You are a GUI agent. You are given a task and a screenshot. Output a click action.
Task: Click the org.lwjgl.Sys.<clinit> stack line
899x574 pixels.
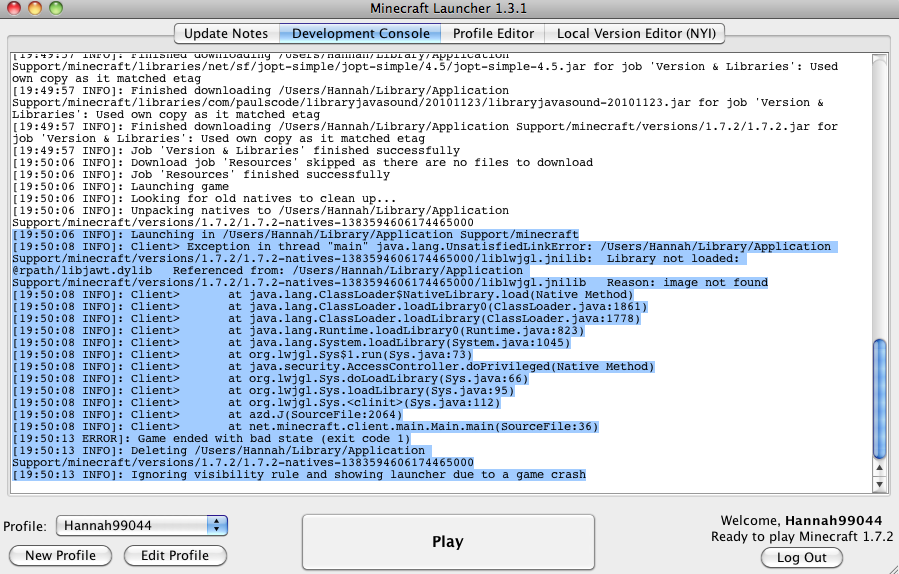pyautogui.click(x=257, y=403)
